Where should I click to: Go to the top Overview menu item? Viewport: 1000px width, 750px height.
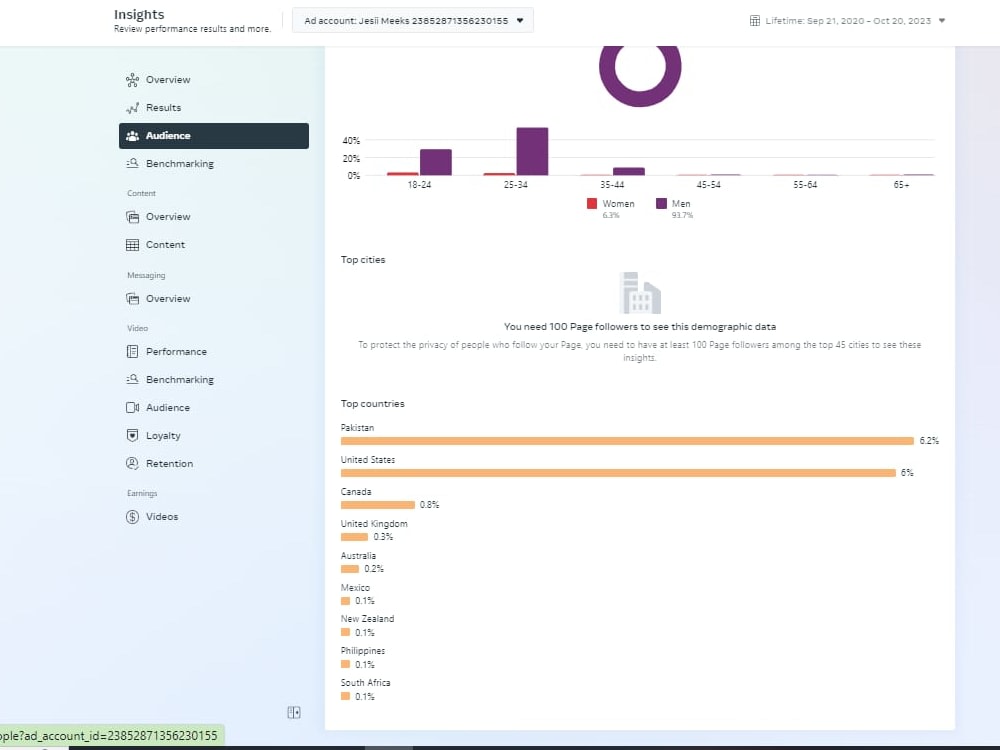click(x=214, y=80)
